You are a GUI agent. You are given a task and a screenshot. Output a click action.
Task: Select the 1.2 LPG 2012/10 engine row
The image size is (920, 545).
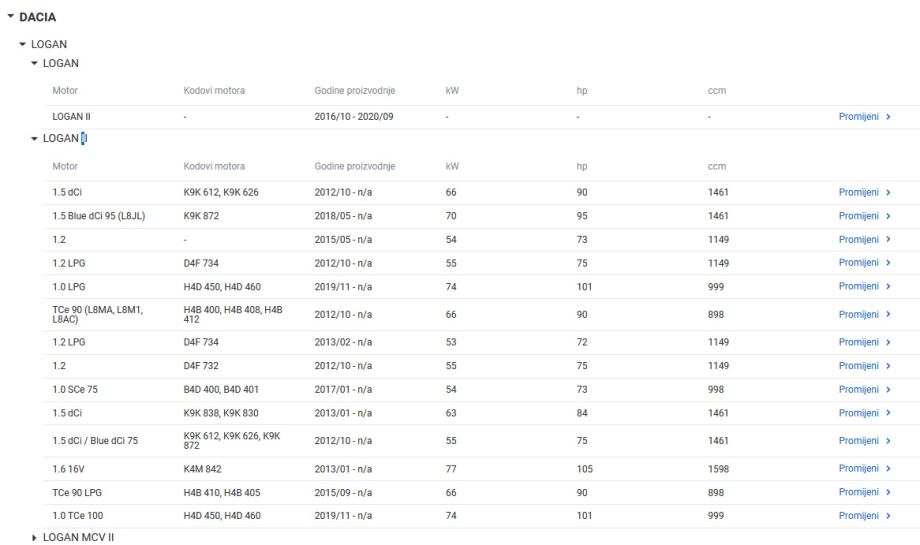[x=300, y=263]
